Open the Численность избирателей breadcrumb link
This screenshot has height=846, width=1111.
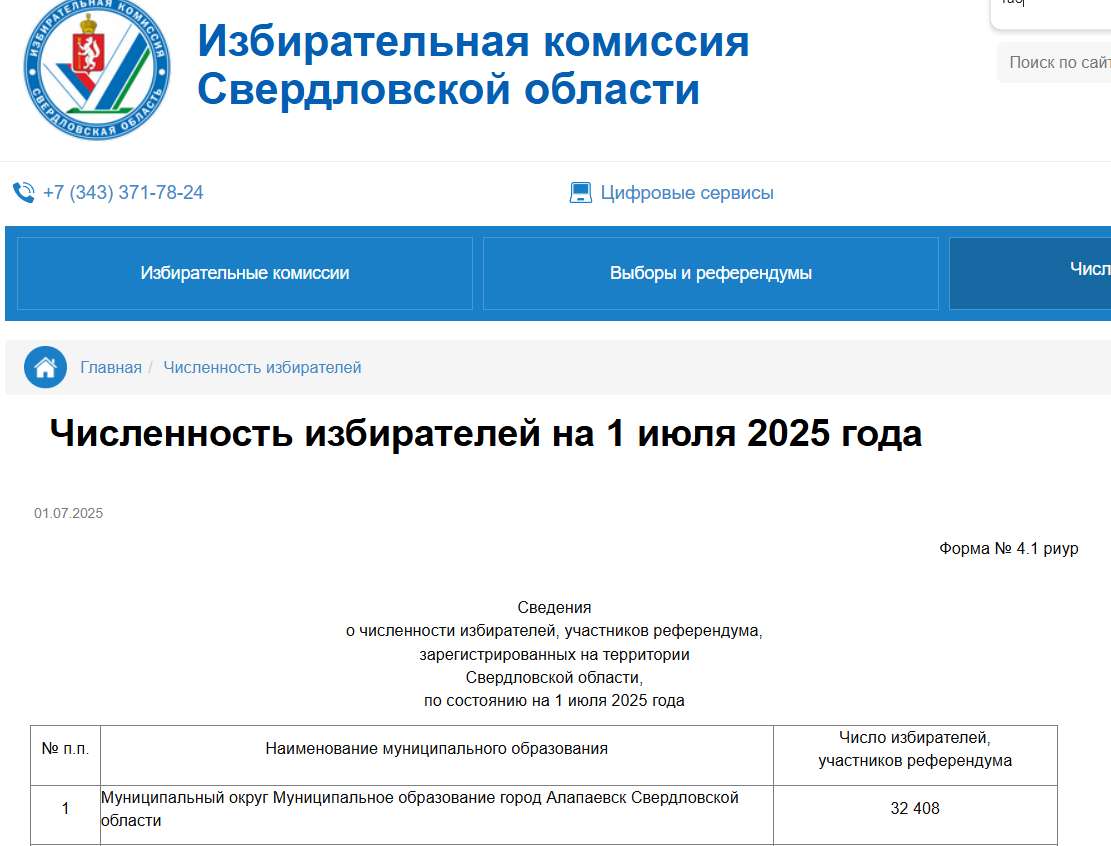(x=262, y=368)
